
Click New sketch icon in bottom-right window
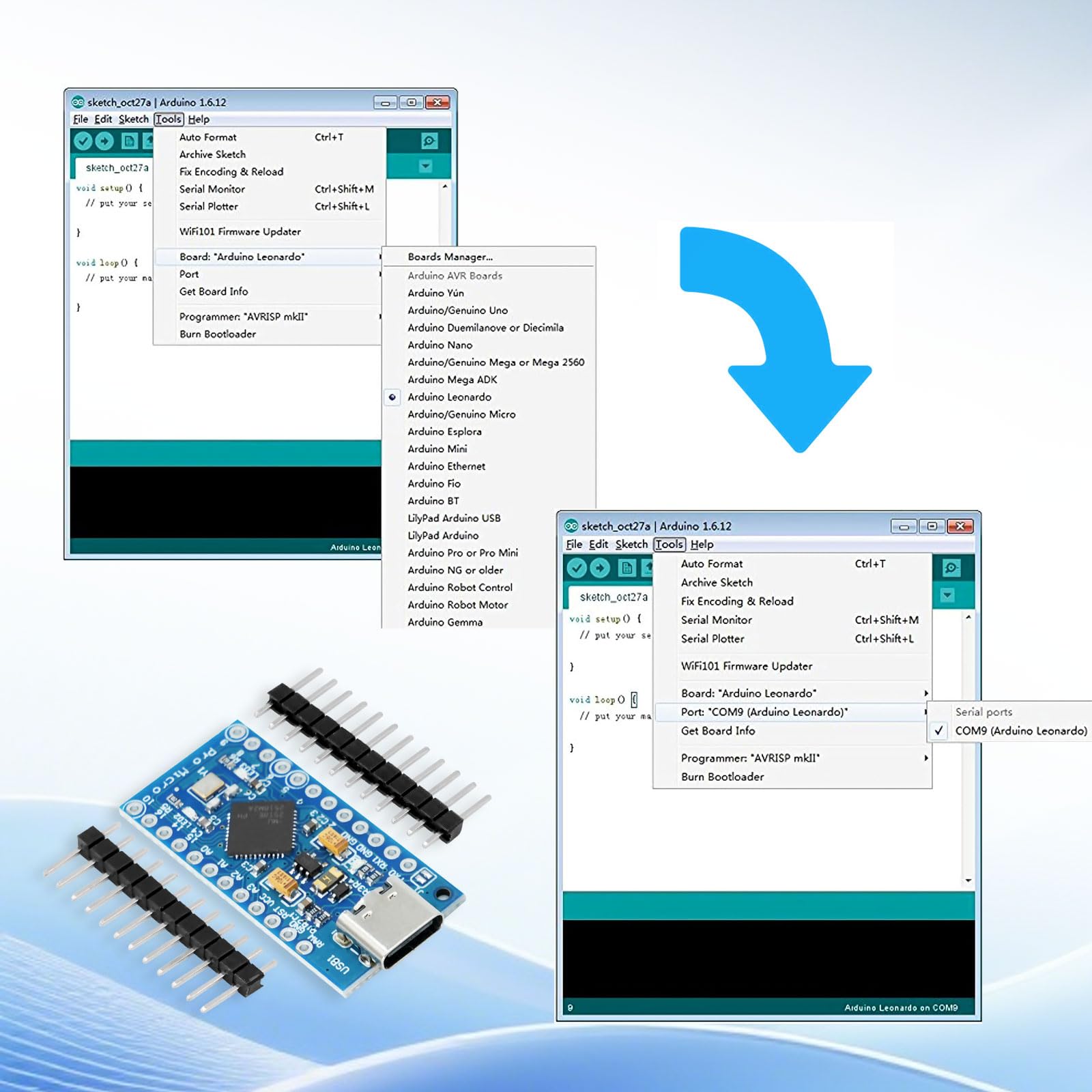click(x=627, y=568)
